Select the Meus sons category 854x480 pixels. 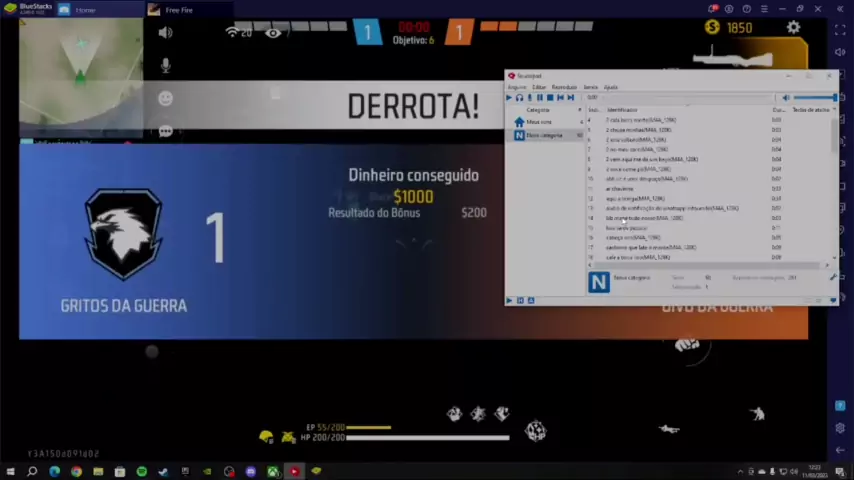pos(538,122)
